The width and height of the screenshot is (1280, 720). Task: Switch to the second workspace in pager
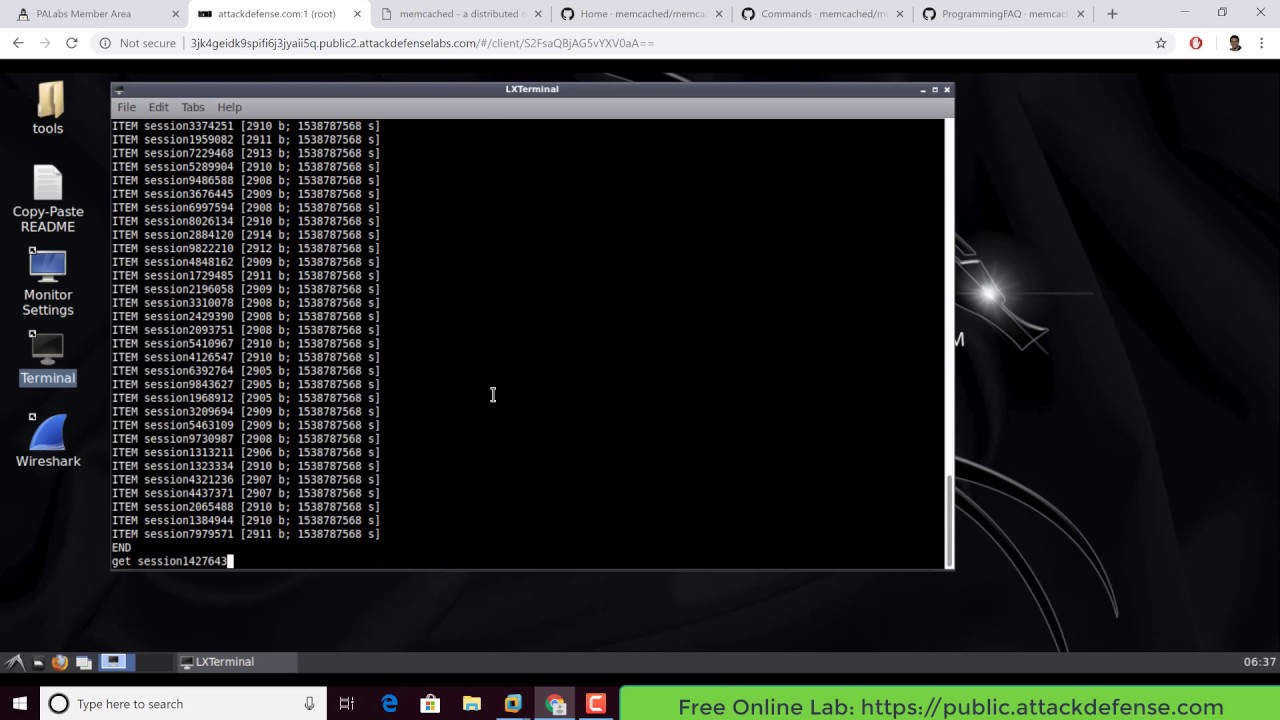[153, 662]
